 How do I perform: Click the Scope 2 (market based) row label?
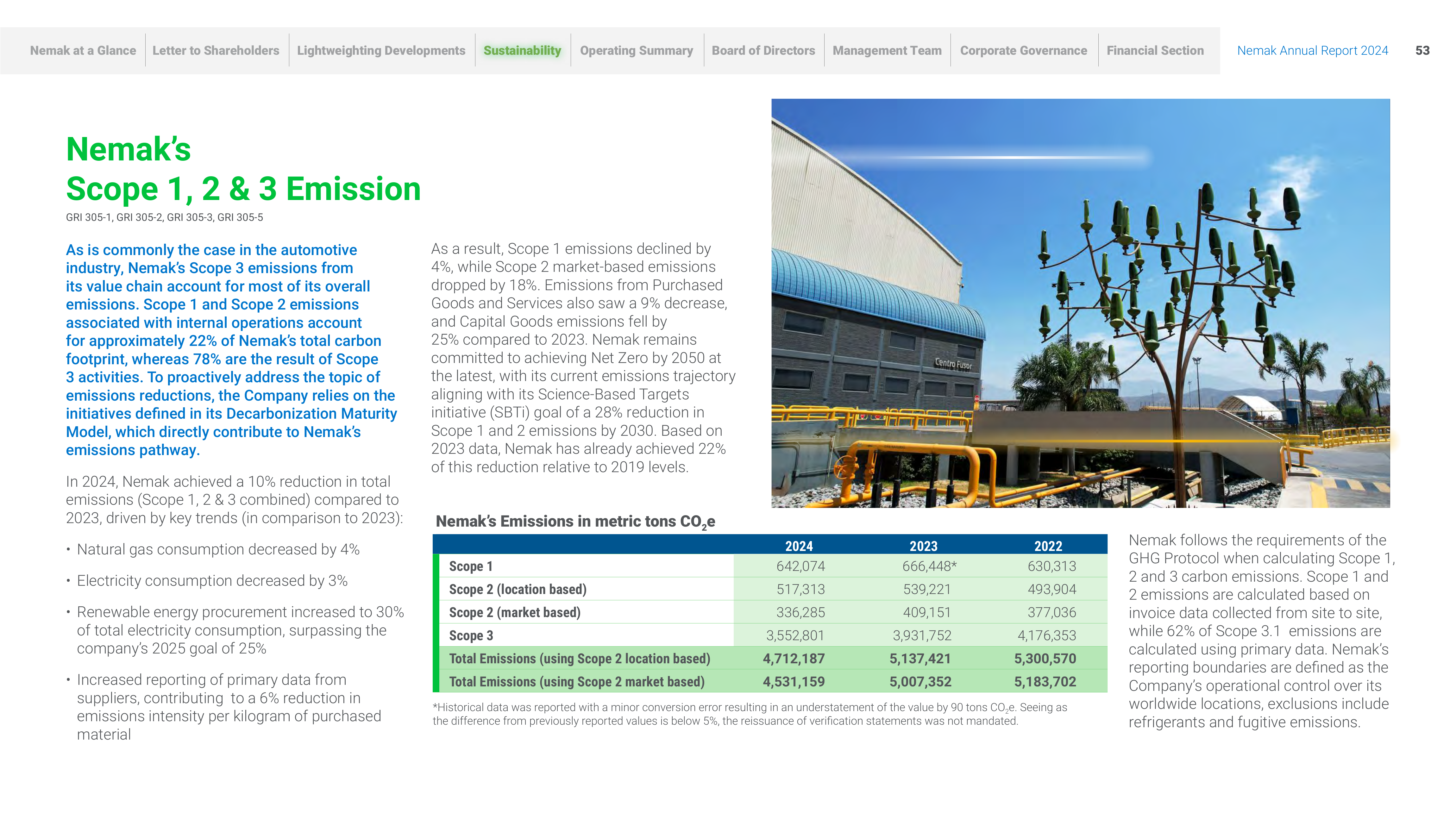[x=515, y=612]
